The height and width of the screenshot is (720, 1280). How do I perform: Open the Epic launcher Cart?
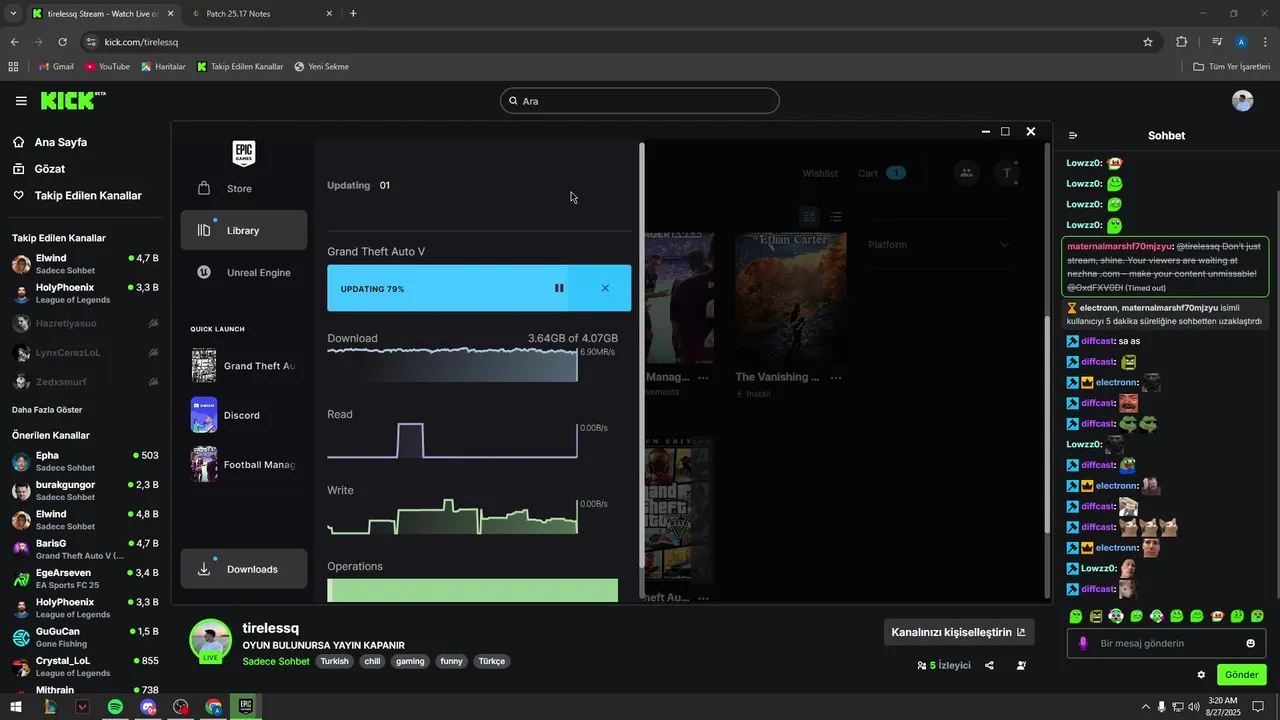[x=881, y=173]
